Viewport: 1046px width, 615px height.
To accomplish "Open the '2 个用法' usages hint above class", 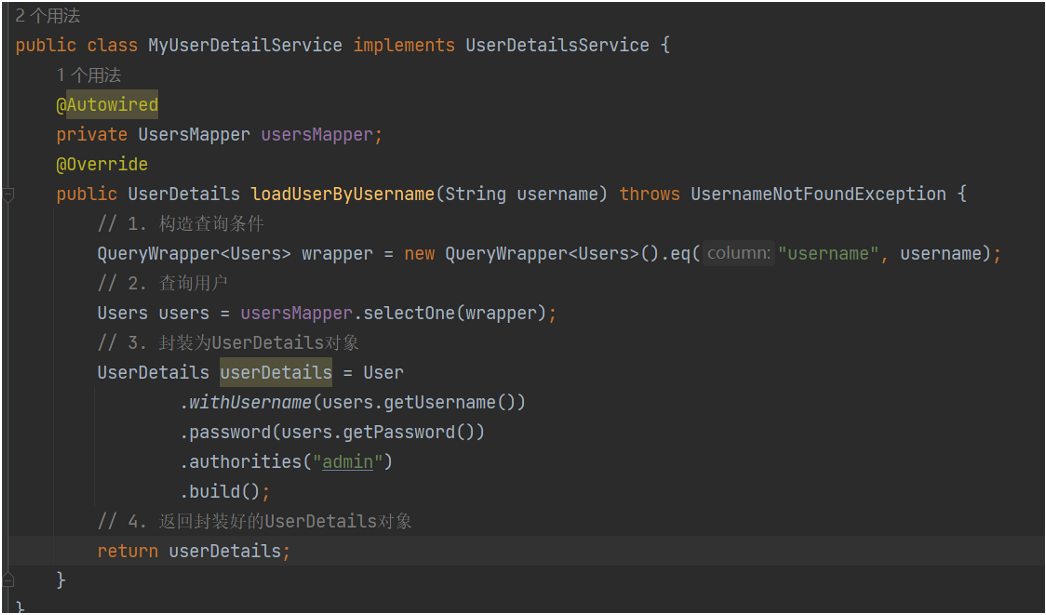I will click(x=47, y=15).
